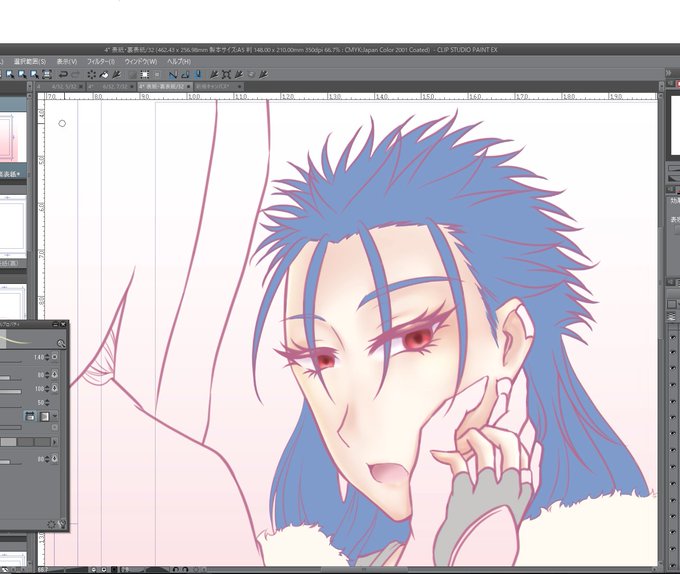Viewport: 680px width, 574px height.
Task: Click the last pen-shaped icon in the command bar
Action: click(263, 75)
